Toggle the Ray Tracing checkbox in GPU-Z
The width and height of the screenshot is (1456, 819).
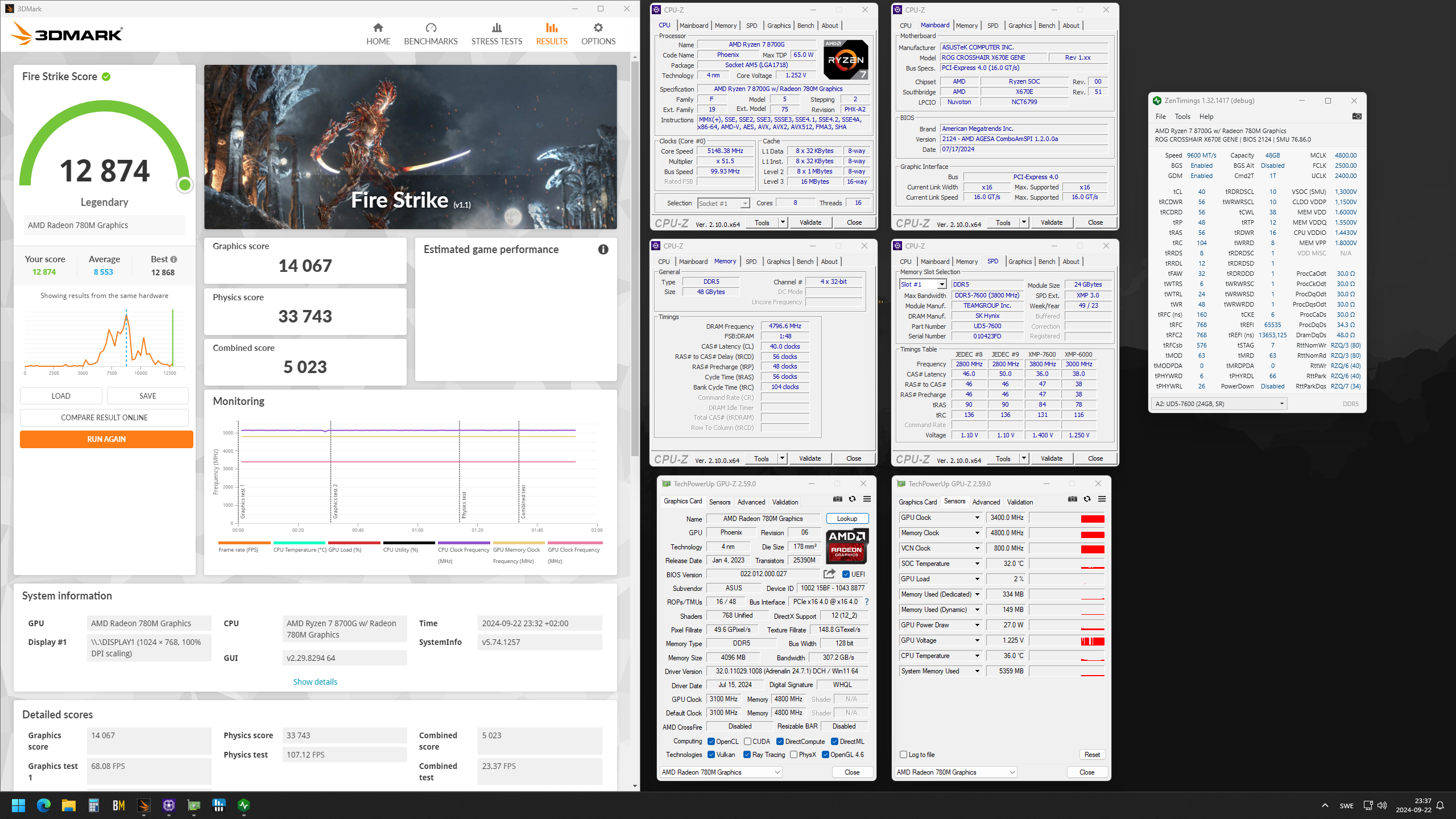click(747, 755)
